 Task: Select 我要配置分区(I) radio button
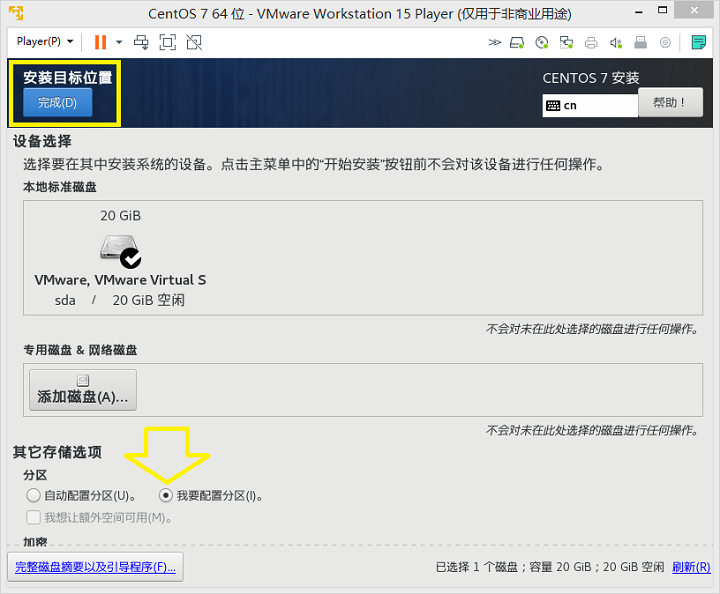pos(165,495)
